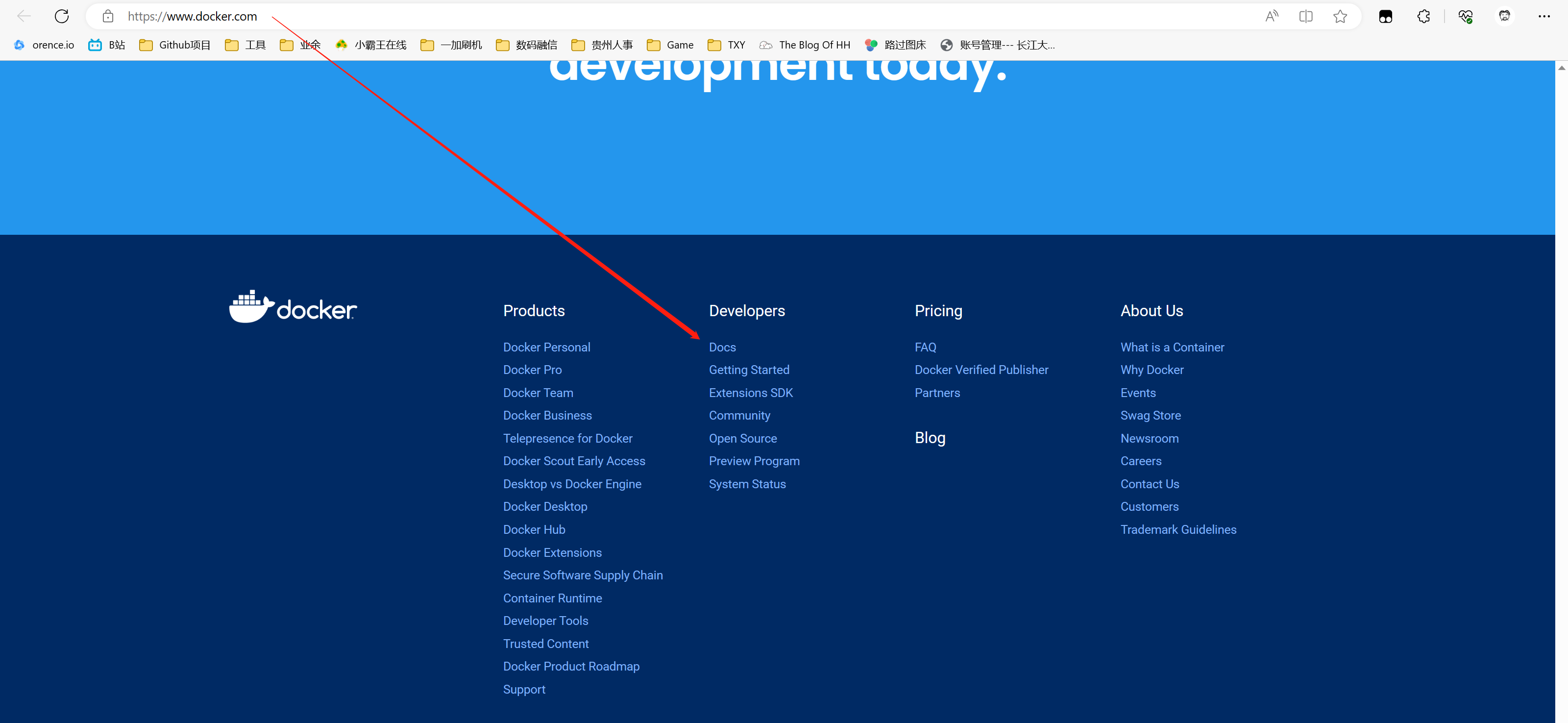Add page to favorites star
The width and height of the screenshot is (1568, 723).
coord(1340,17)
